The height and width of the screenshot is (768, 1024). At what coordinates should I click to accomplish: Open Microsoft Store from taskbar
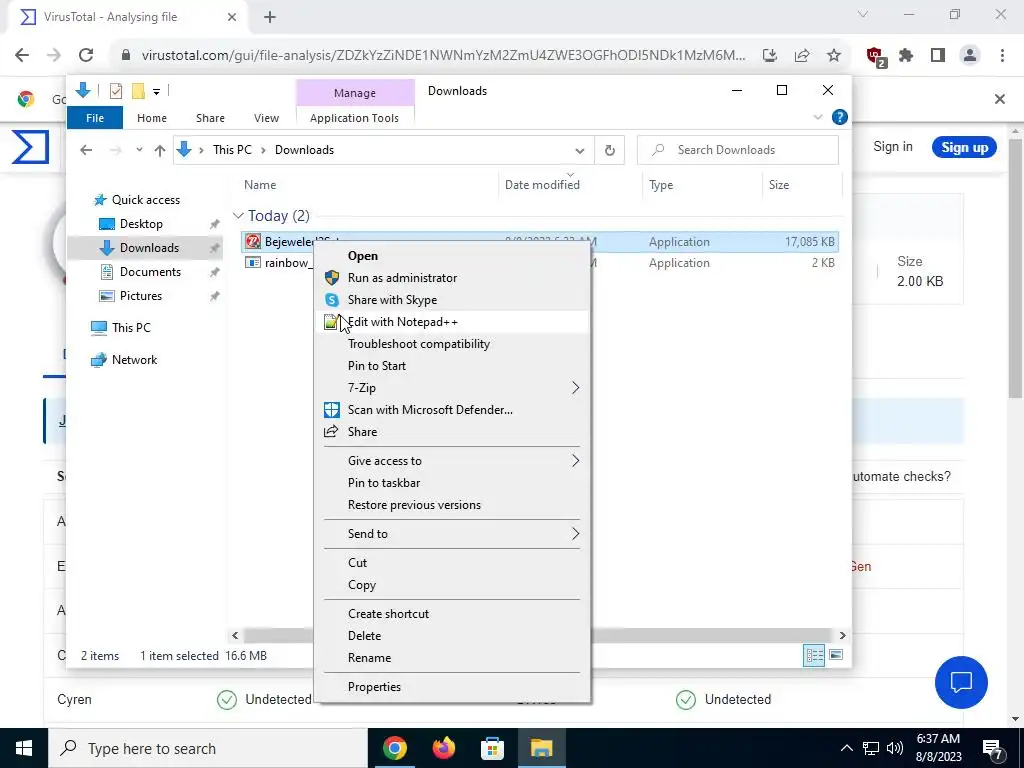coord(492,748)
